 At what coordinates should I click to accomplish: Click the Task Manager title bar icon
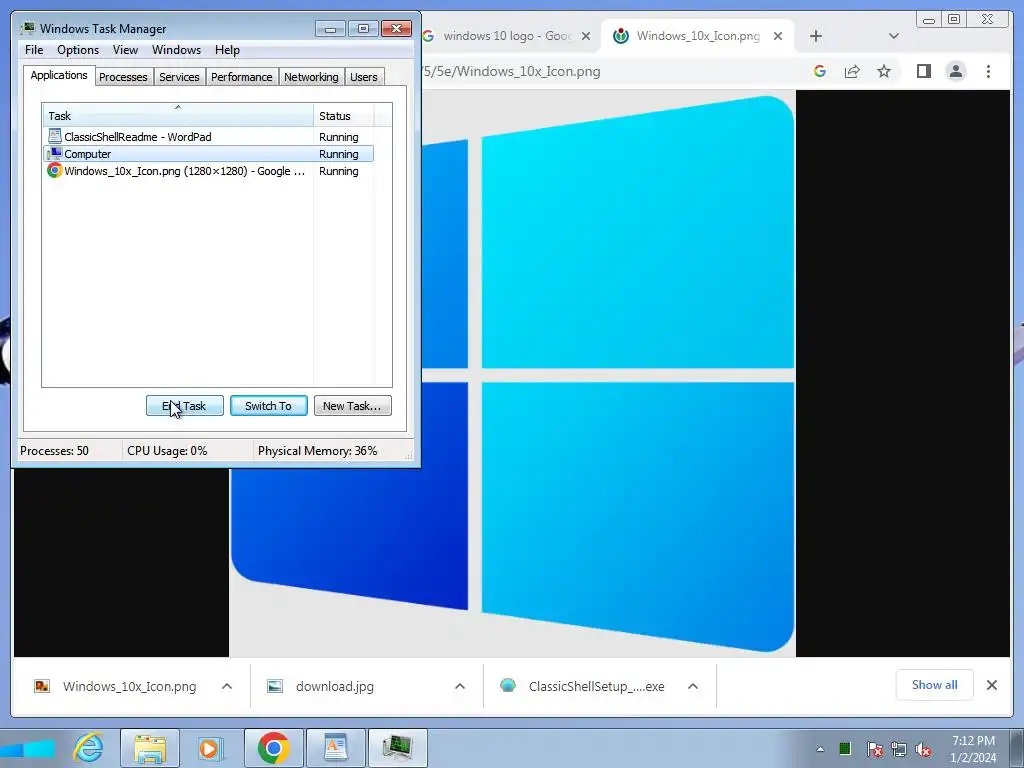[x=27, y=28]
